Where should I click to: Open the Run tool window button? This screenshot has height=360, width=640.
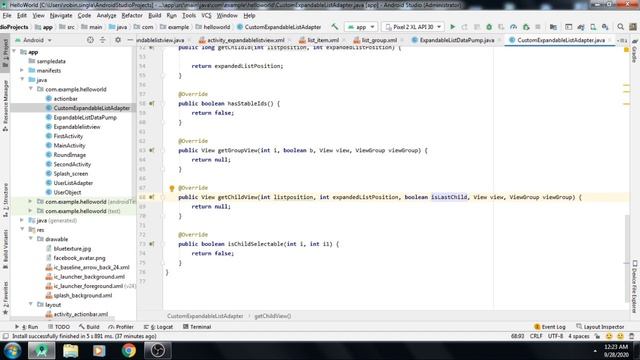pos(26,327)
